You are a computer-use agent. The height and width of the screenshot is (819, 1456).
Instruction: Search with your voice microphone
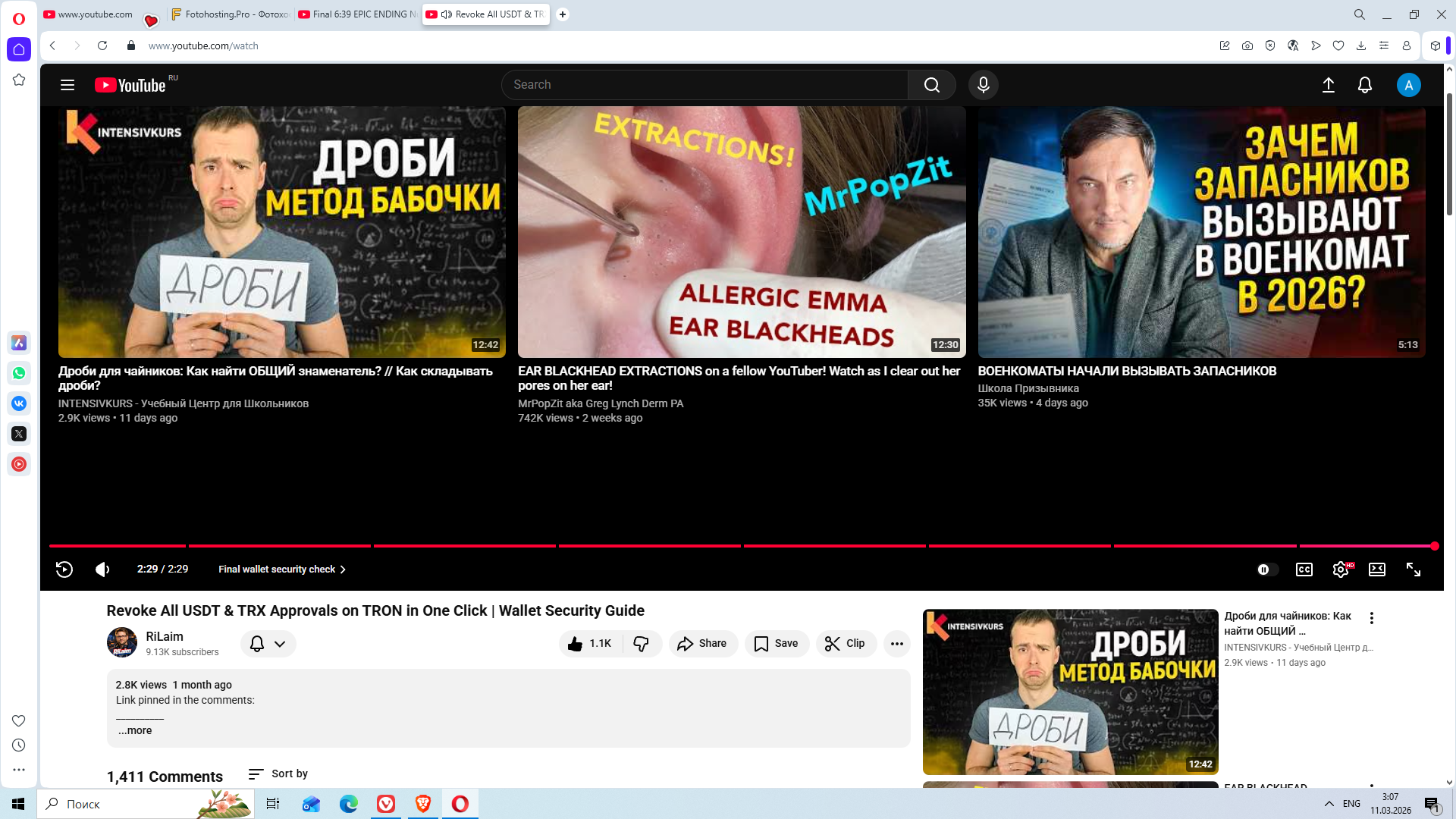pyautogui.click(x=983, y=85)
